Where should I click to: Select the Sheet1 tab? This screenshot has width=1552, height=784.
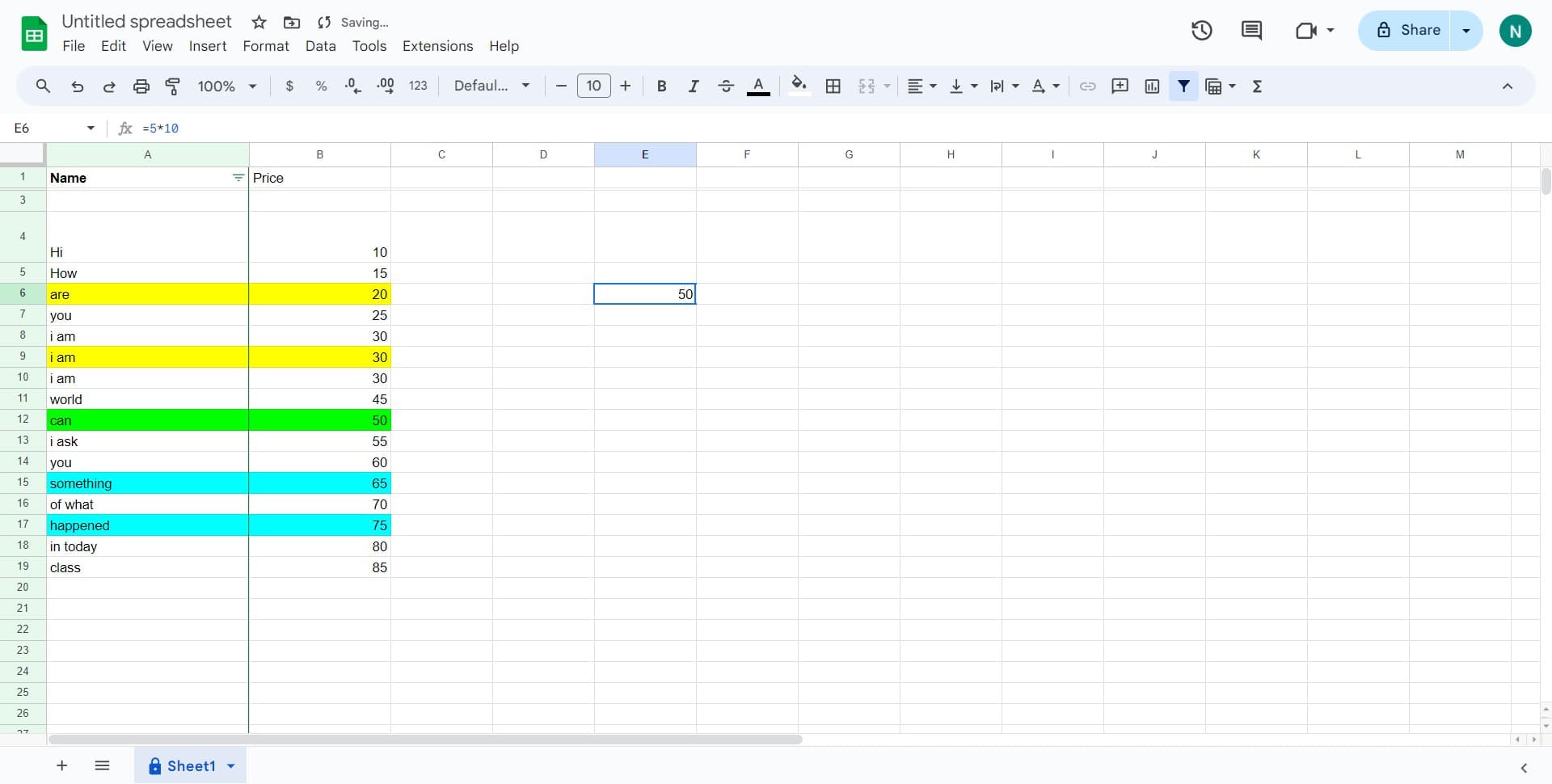pyautogui.click(x=191, y=766)
